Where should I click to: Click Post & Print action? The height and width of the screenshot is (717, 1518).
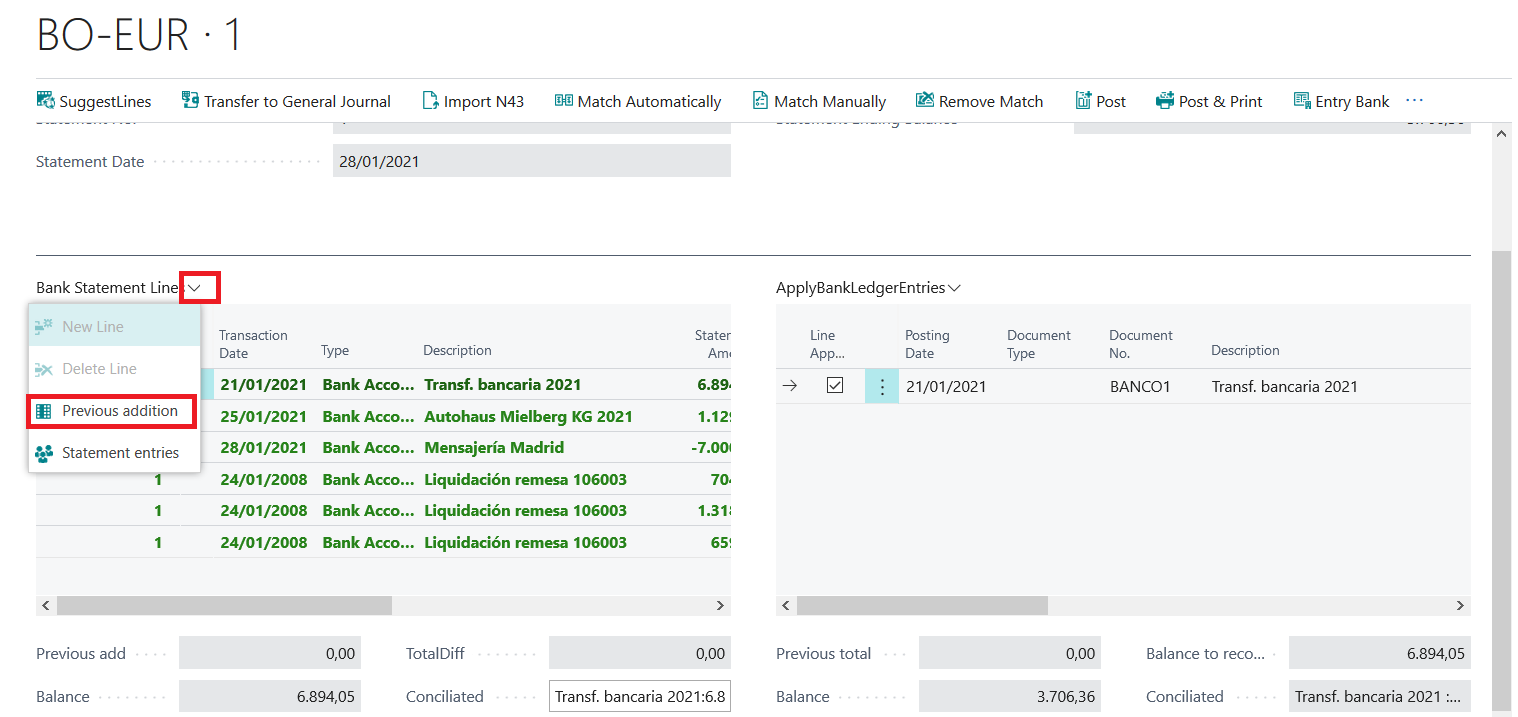(1209, 101)
